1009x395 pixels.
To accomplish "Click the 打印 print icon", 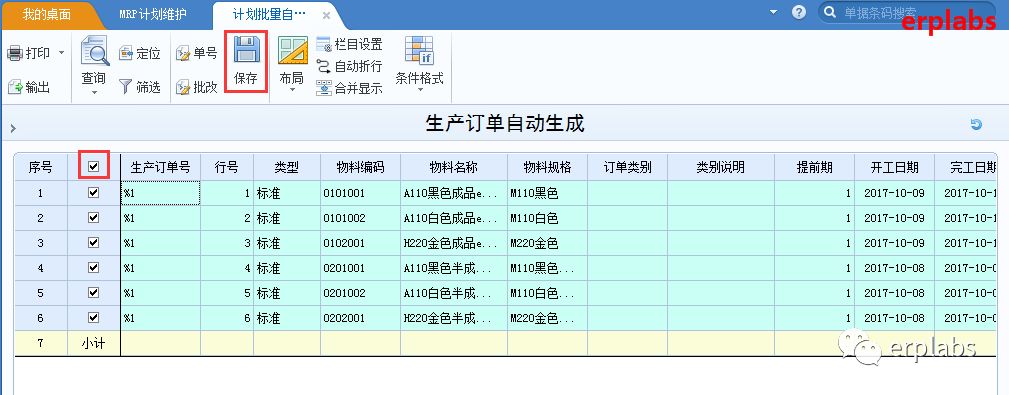I will point(15,53).
